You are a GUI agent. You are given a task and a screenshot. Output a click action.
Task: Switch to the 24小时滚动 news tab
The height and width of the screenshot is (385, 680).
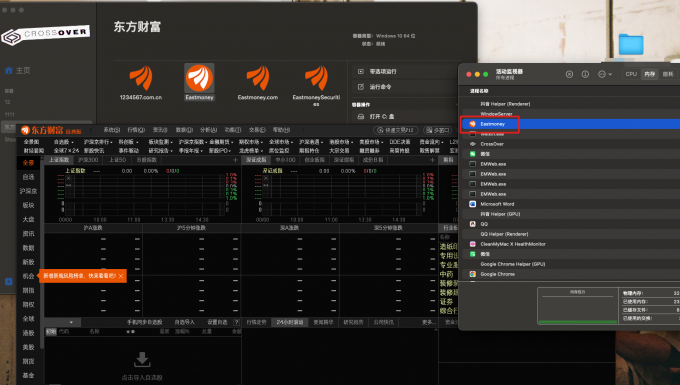[290, 322]
